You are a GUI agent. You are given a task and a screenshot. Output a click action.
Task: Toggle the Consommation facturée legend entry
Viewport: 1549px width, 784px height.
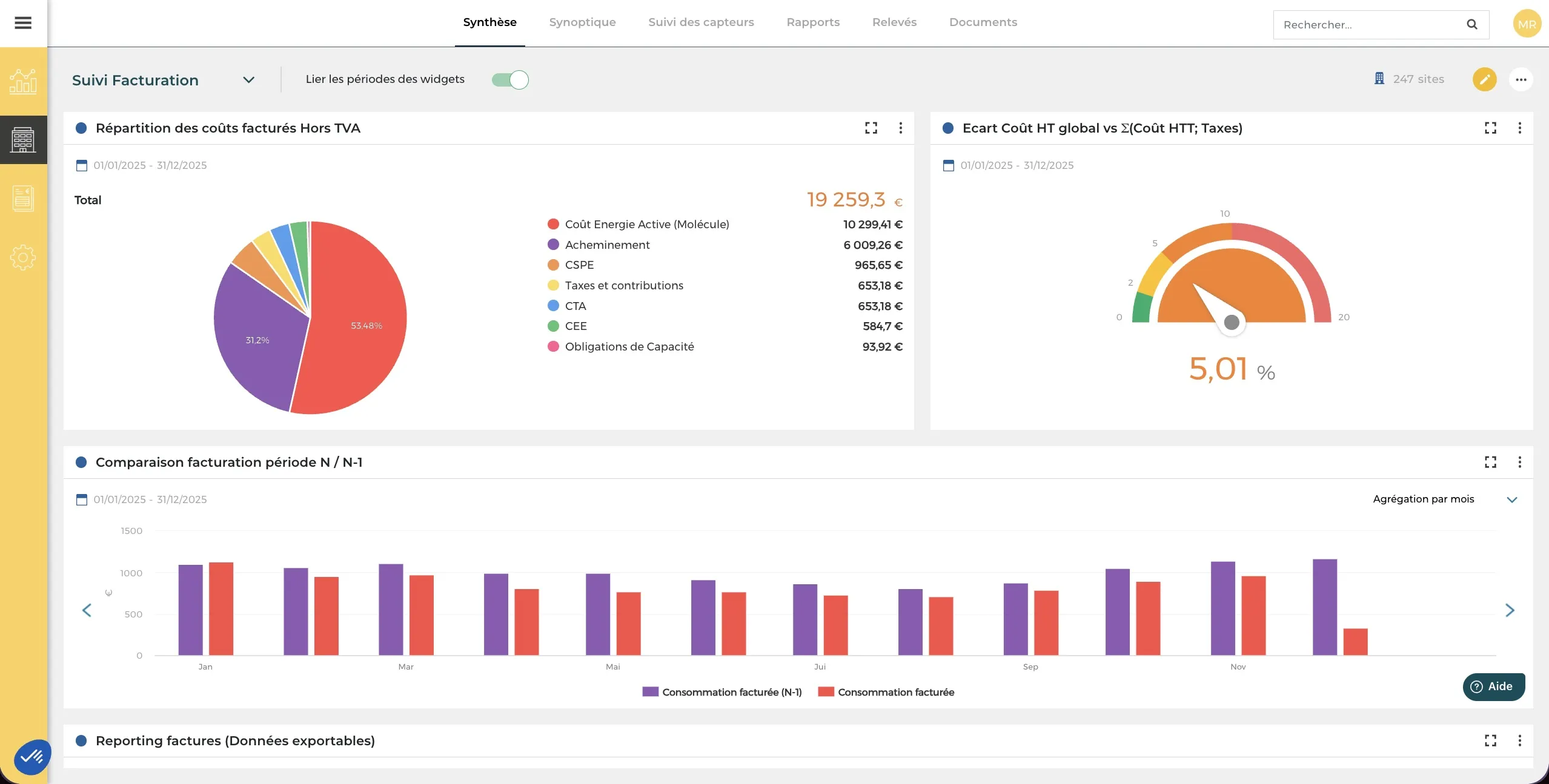click(x=886, y=692)
